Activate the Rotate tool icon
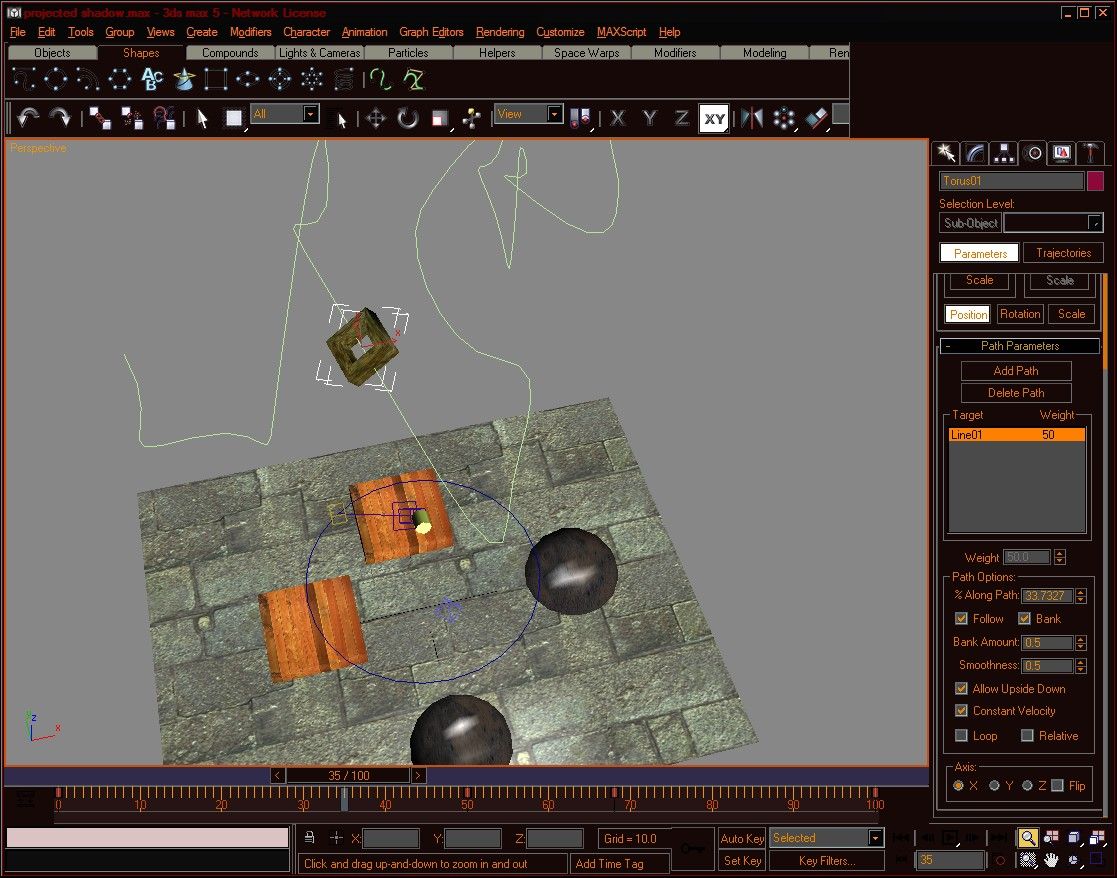 [407, 118]
